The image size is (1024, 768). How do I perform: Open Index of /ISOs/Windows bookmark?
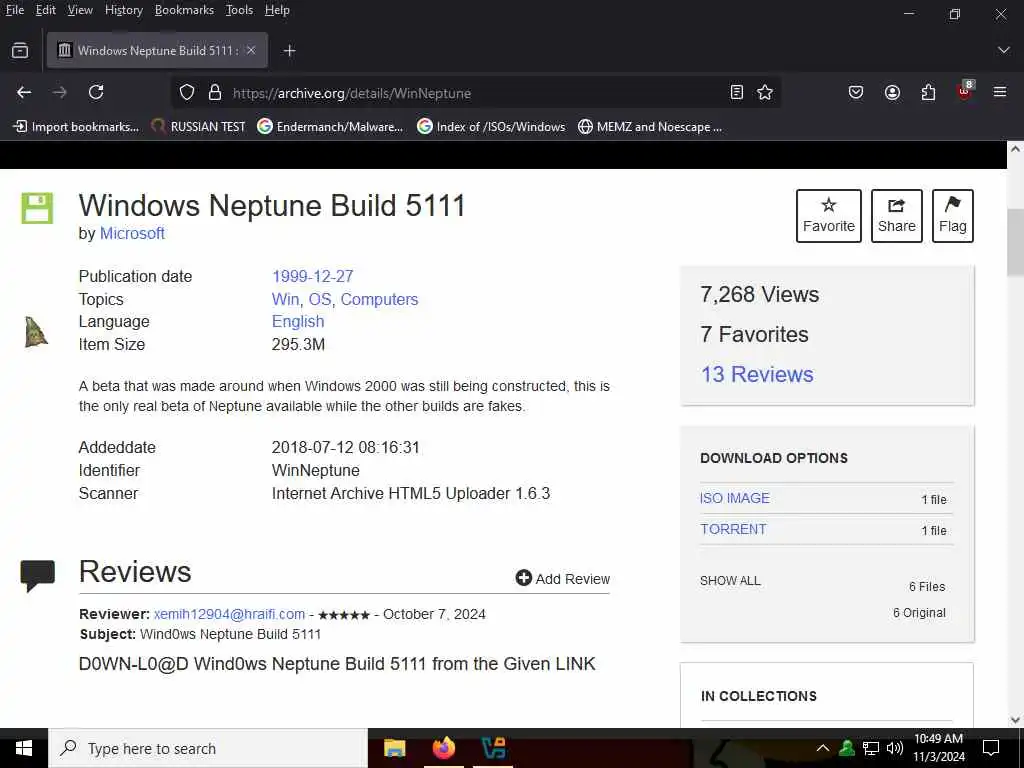(x=491, y=127)
